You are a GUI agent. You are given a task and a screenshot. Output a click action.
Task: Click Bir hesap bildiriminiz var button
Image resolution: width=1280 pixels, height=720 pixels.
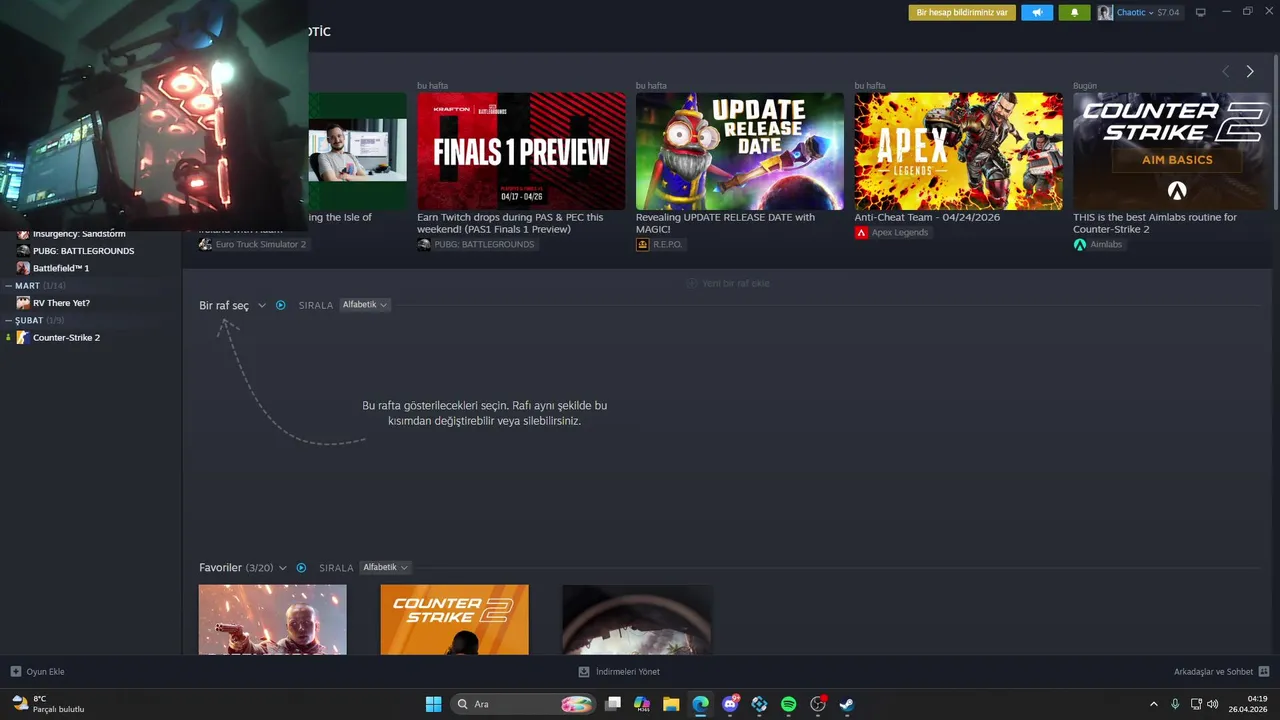click(962, 13)
